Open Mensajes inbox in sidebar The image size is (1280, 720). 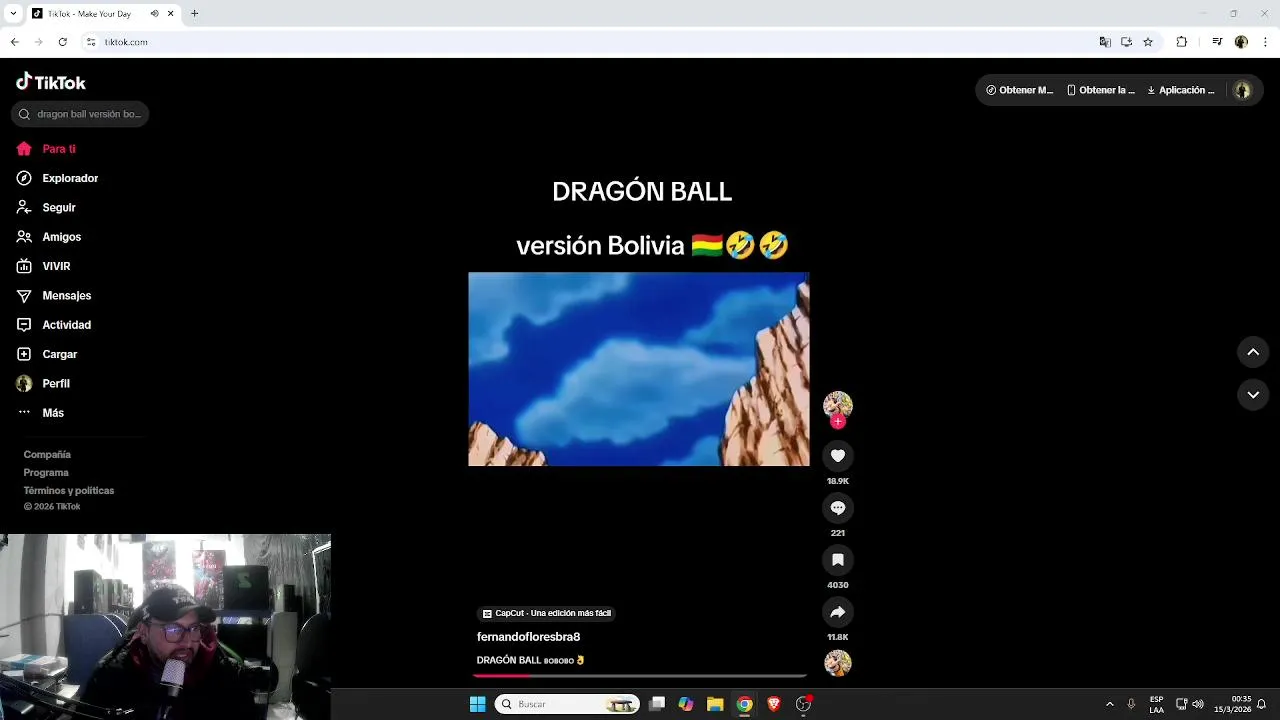54,296
